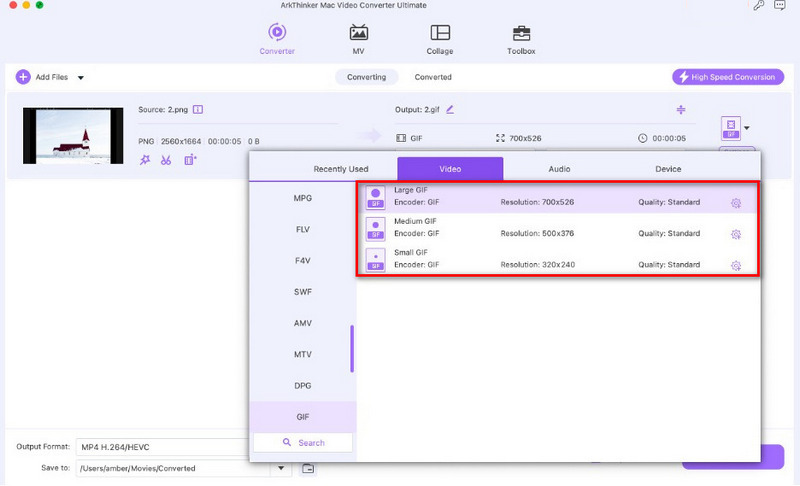Switch to the Recently Used tab

(341, 169)
